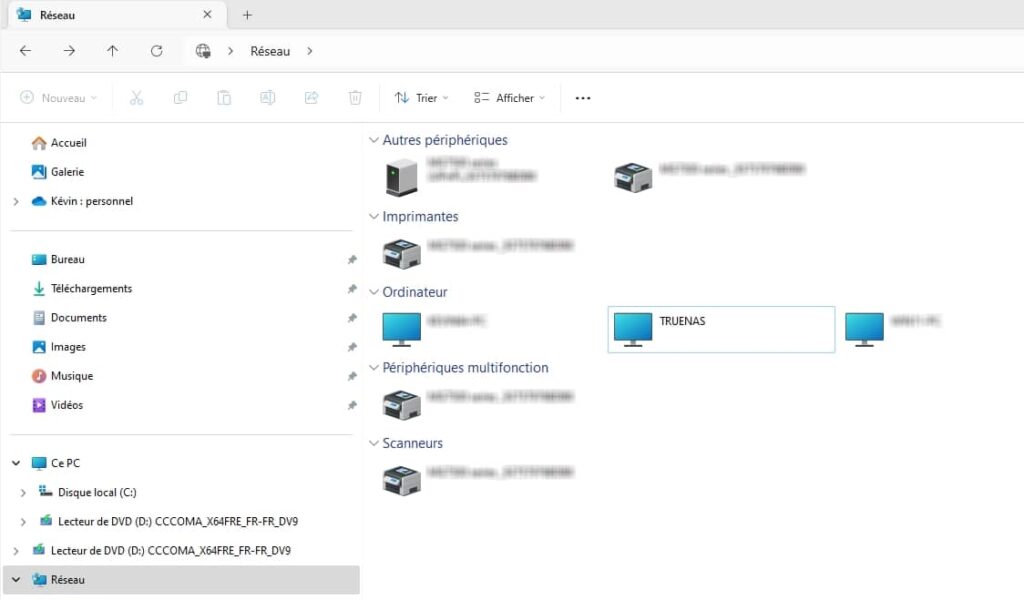Click the Share icon on the toolbar

(x=311, y=97)
